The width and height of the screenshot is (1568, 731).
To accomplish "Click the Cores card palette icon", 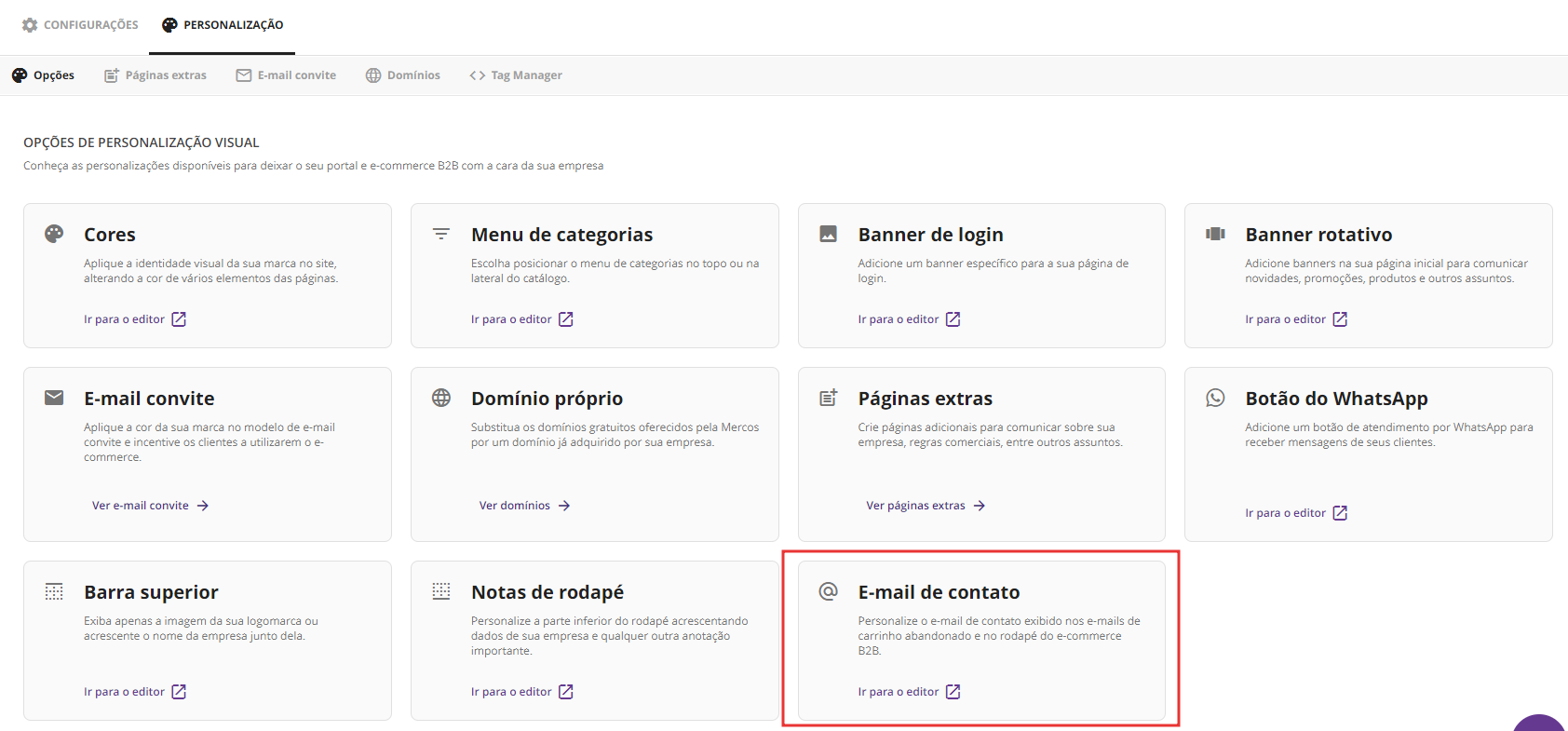I will tap(54, 234).
